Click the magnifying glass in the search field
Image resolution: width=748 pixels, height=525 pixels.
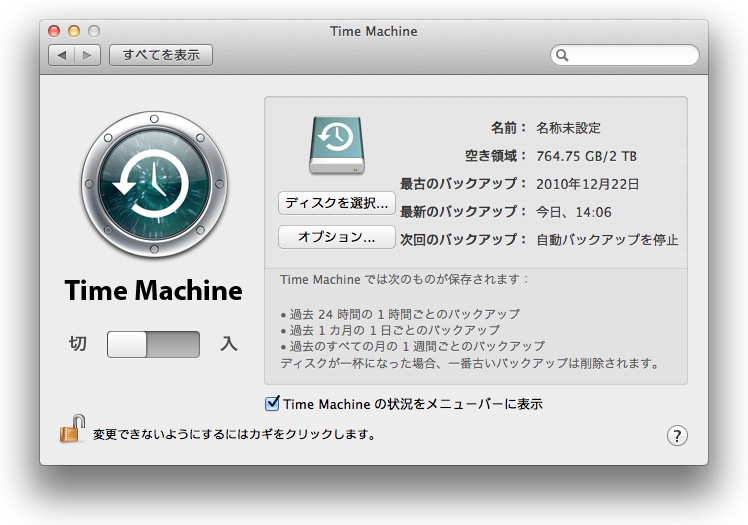[x=562, y=56]
